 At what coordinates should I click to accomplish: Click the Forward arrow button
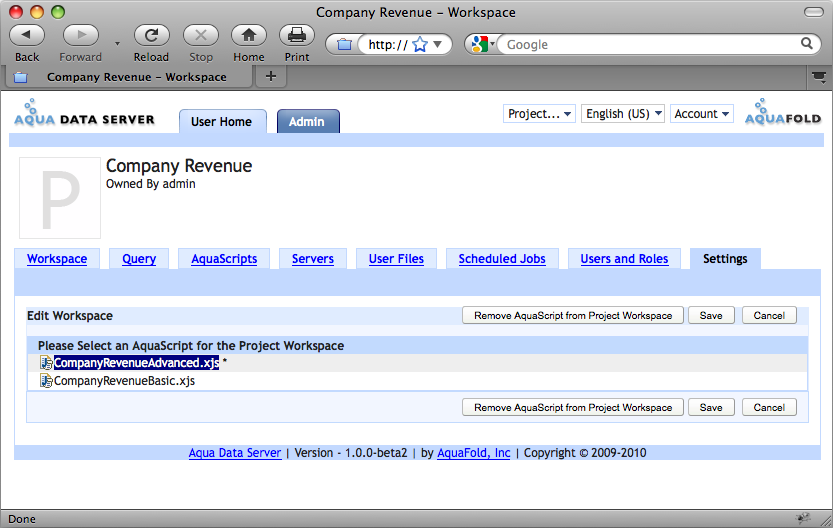point(81,36)
